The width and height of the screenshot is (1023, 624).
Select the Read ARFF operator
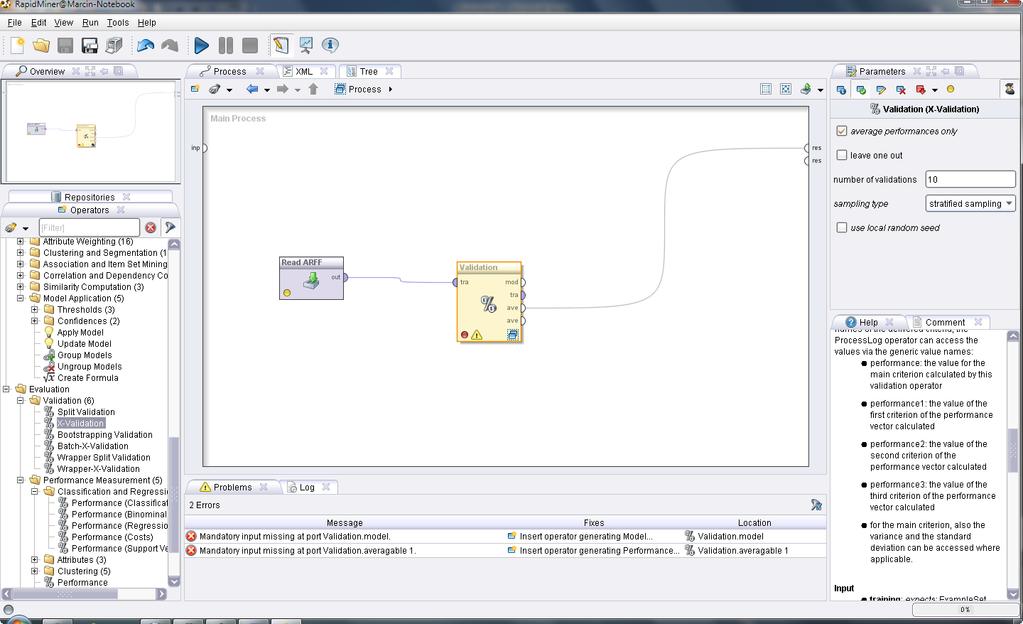pos(311,278)
